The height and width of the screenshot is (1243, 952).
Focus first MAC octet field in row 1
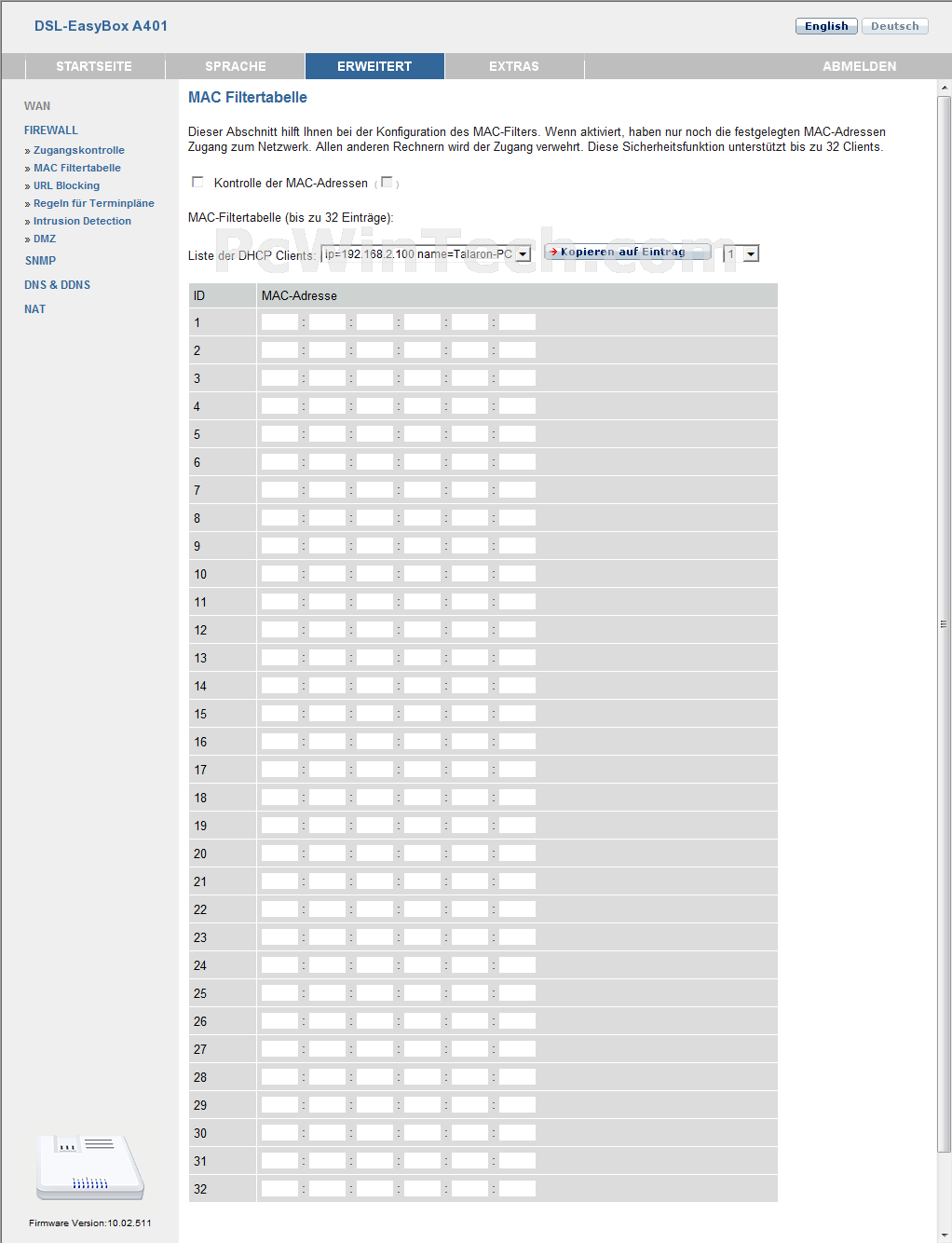click(x=279, y=322)
